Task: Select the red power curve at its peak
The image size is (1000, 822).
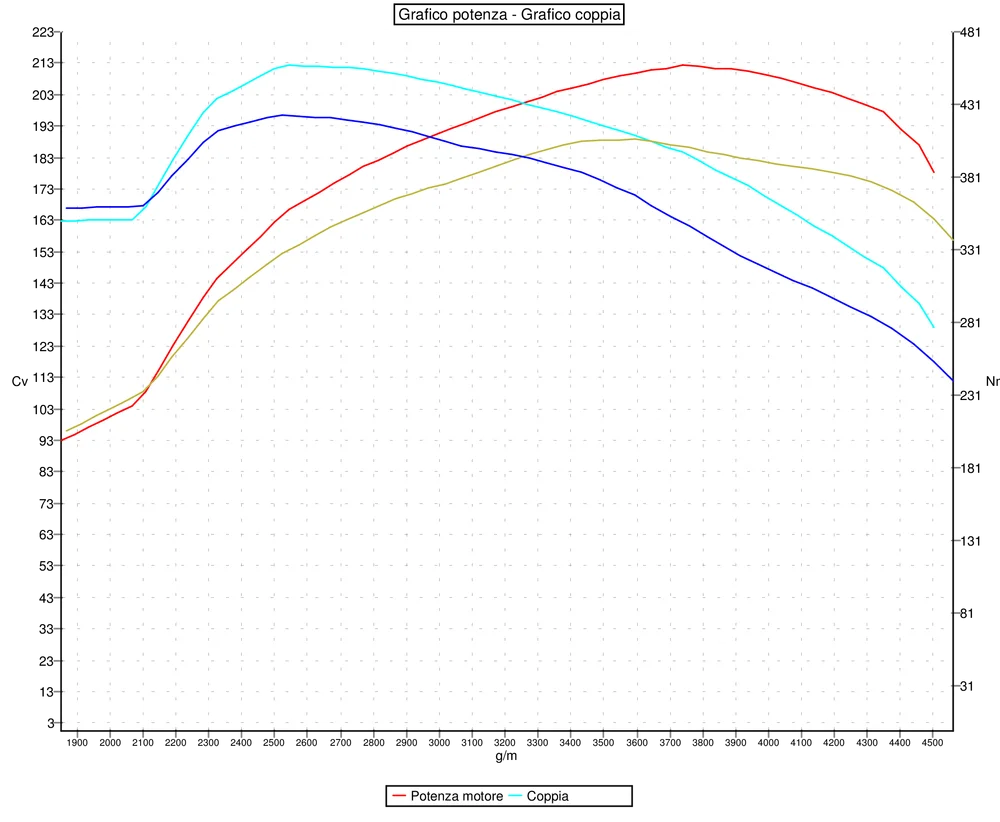Action: pos(683,64)
